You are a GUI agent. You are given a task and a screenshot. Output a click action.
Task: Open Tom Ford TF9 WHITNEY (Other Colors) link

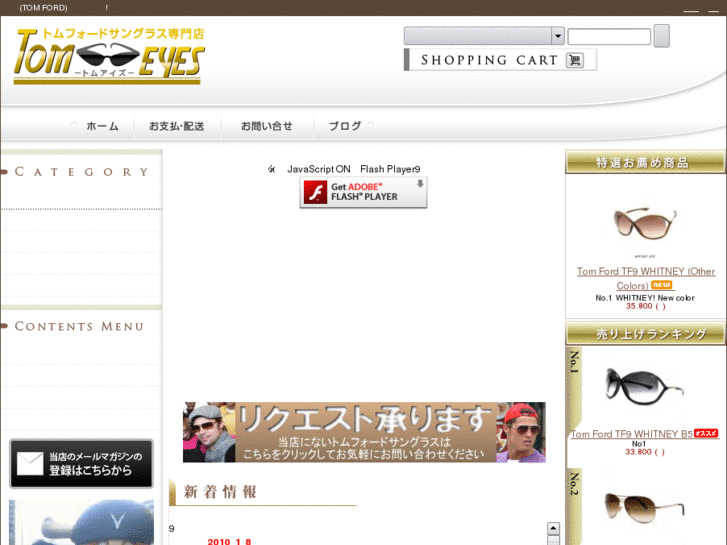point(645,278)
